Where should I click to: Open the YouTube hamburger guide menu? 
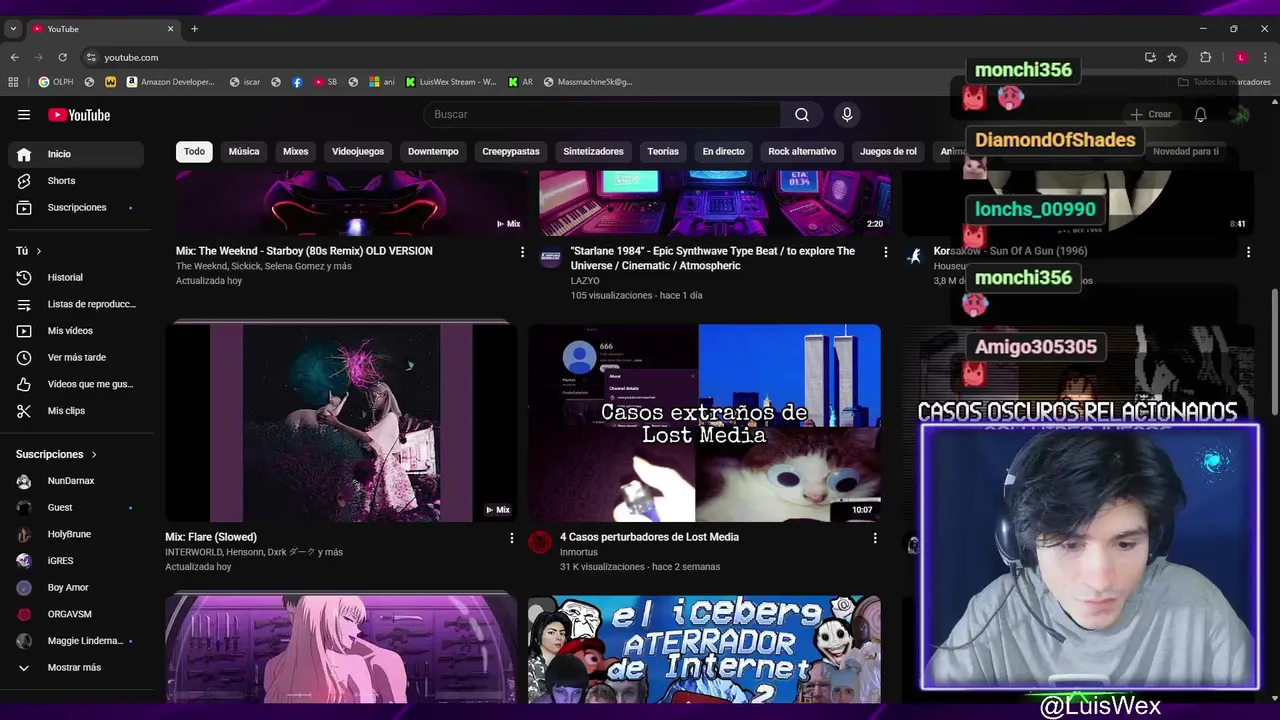click(x=24, y=115)
